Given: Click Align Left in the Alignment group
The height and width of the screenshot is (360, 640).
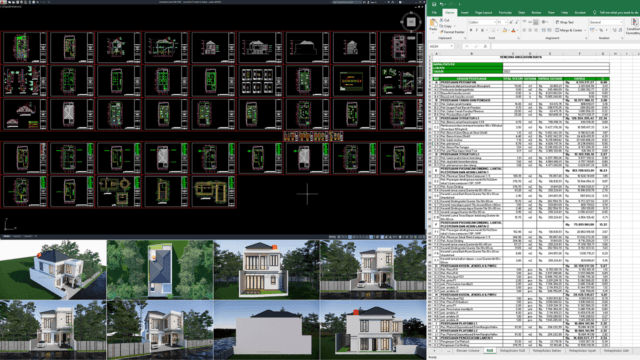Looking at the screenshot, I should (x=524, y=30).
